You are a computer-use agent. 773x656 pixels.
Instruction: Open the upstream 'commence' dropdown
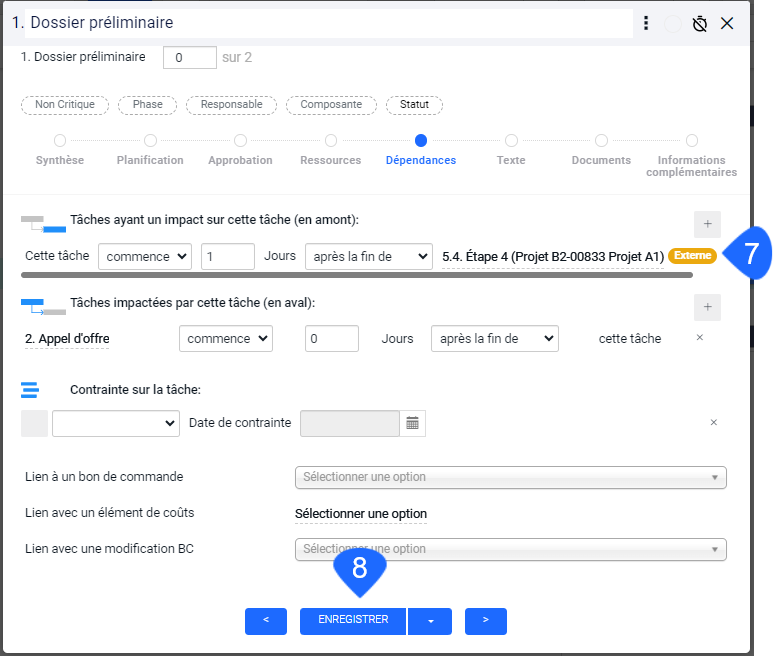[x=145, y=257]
